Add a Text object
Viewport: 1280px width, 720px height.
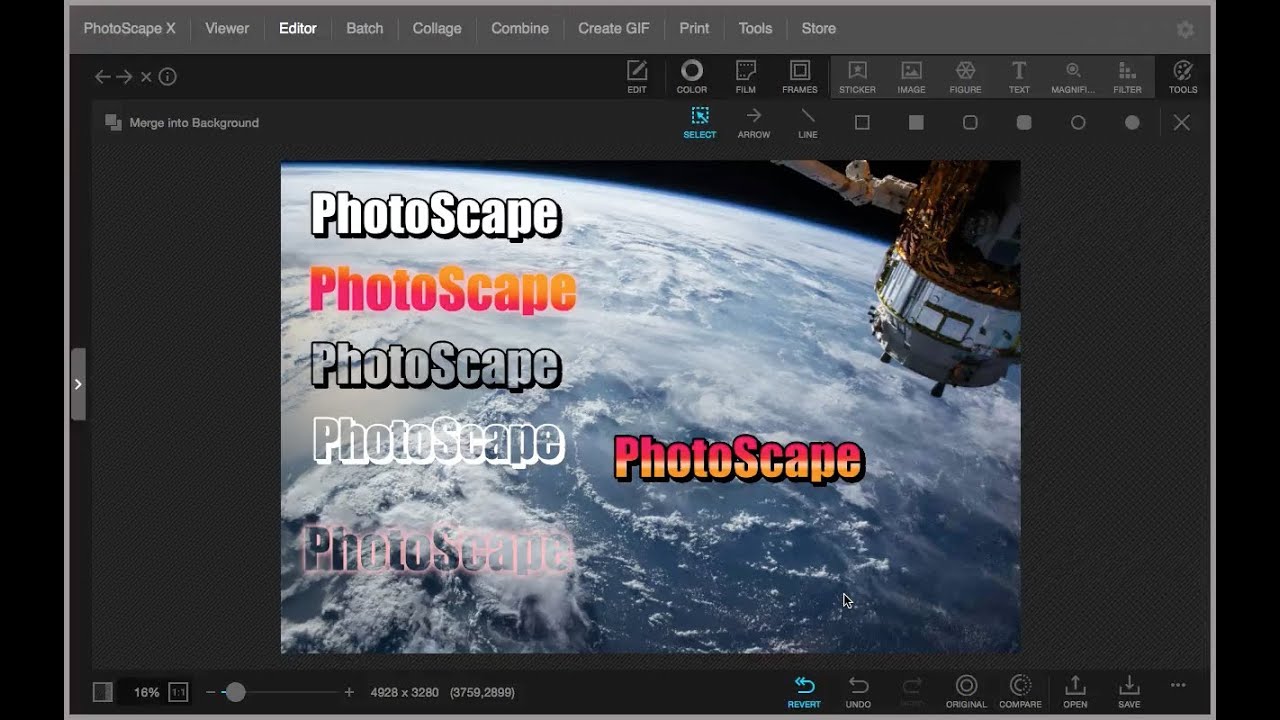(1019, 77)
